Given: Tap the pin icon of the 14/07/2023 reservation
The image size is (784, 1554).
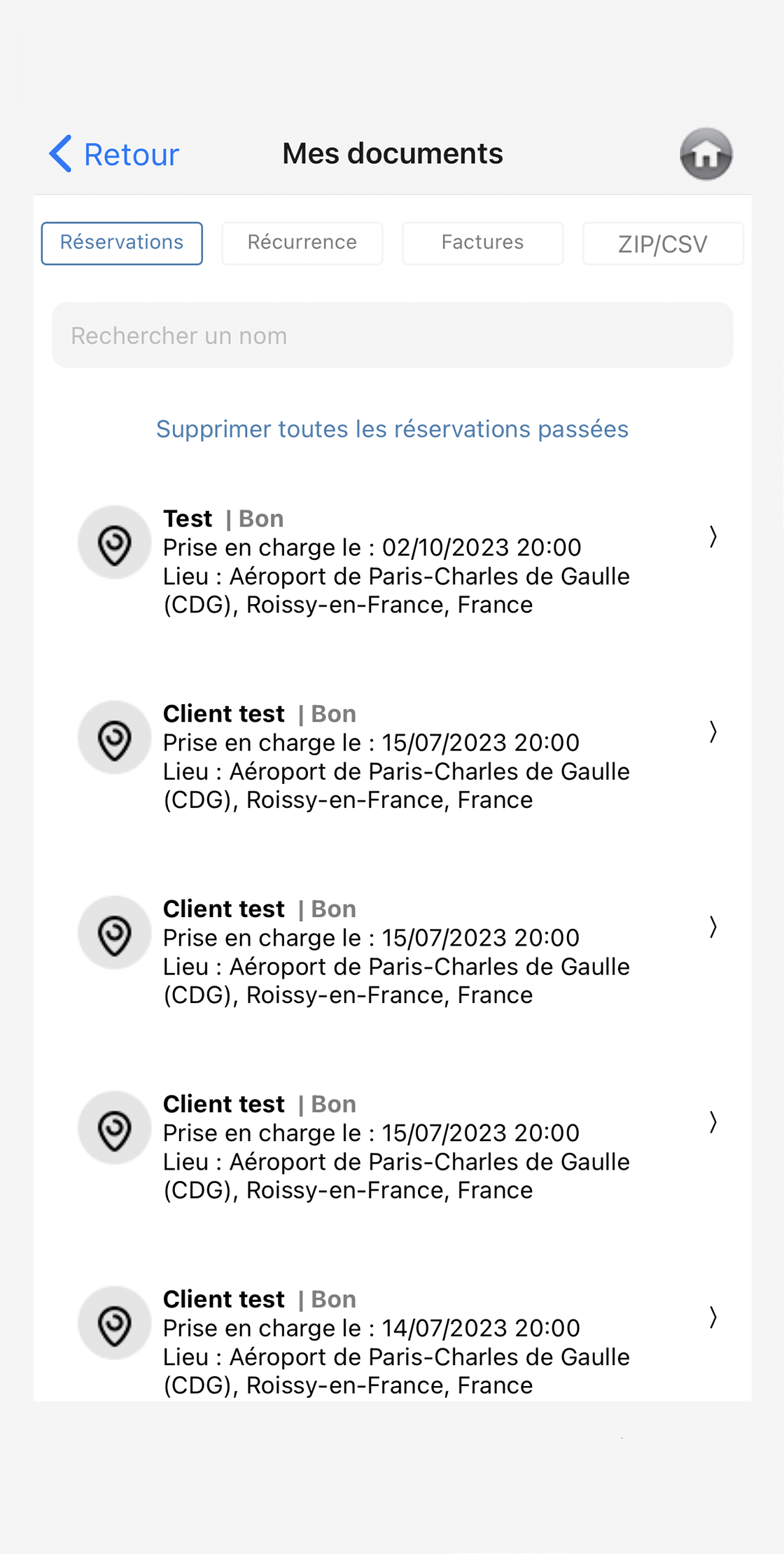Looking at the screenshot, I should 114,1324.
